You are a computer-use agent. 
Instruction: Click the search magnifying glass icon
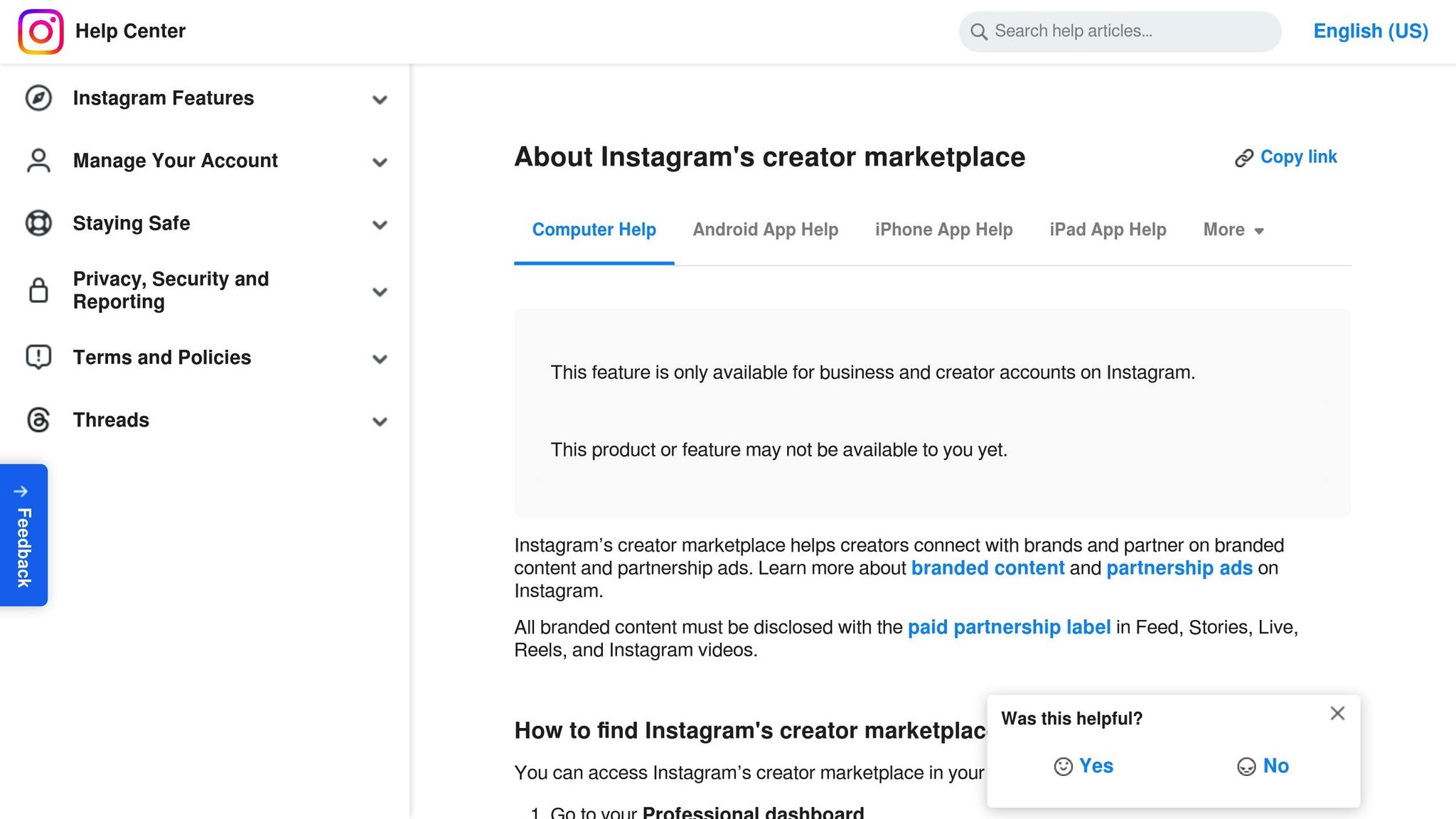click(x=979, y=32)
